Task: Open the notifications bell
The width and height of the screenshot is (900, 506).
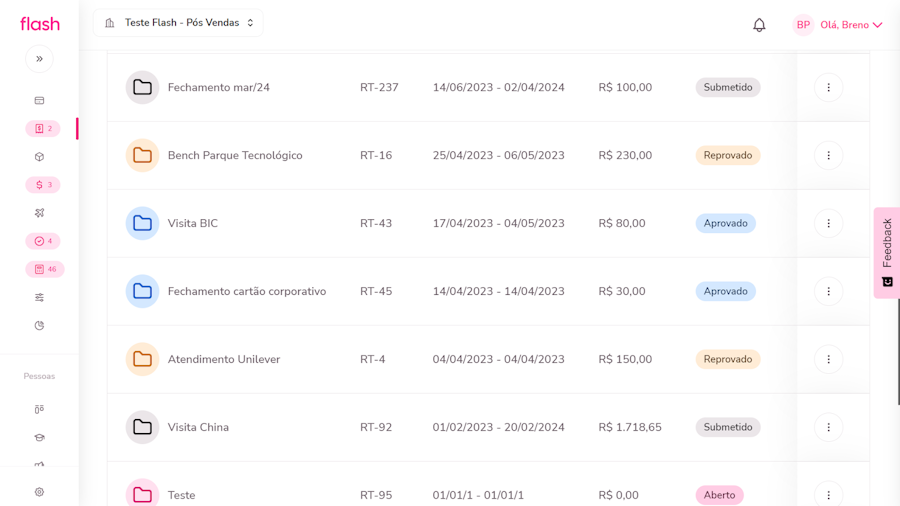Action: pos(759,25)
